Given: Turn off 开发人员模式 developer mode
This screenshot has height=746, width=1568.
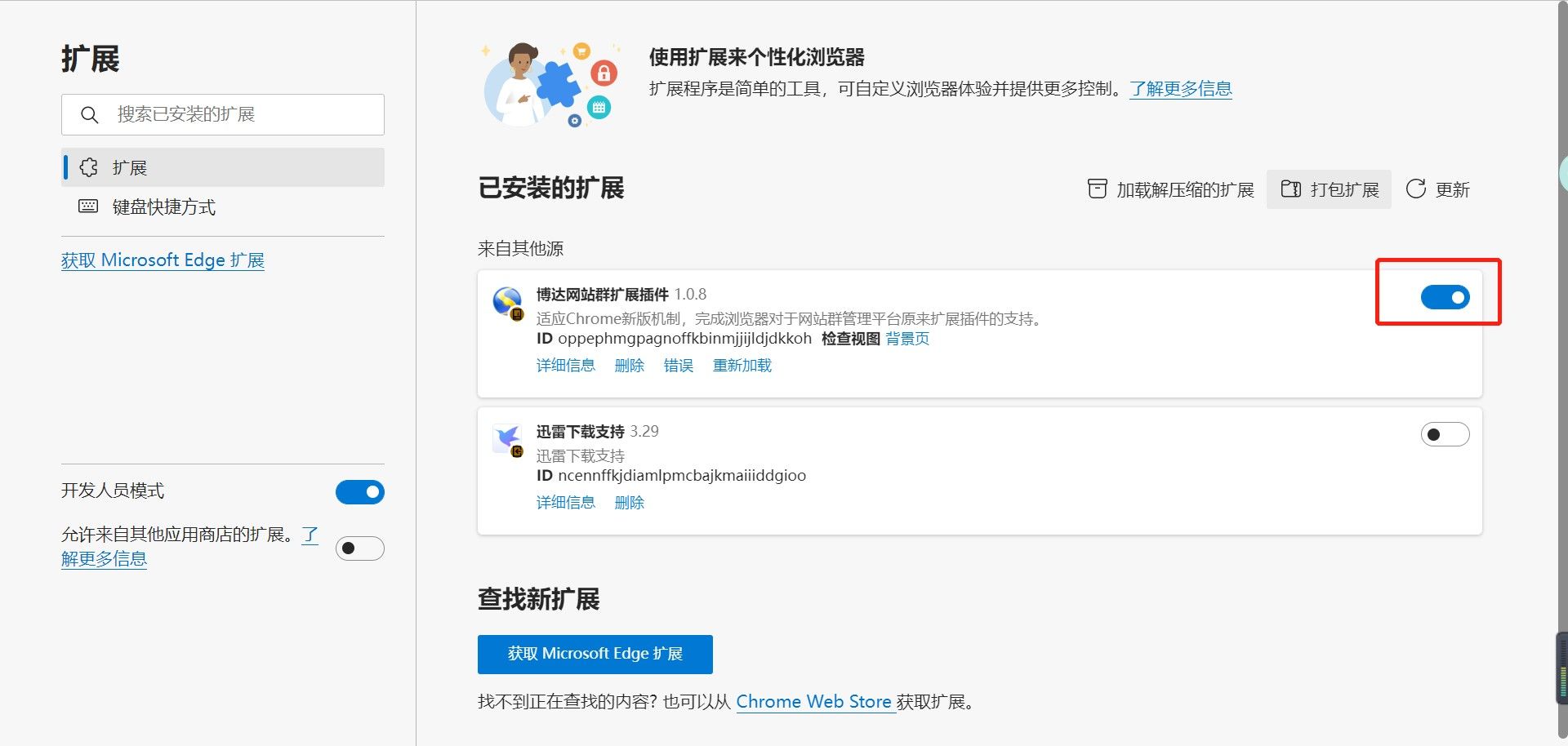Looking at the screenshot, I should (x=359, y=492).
